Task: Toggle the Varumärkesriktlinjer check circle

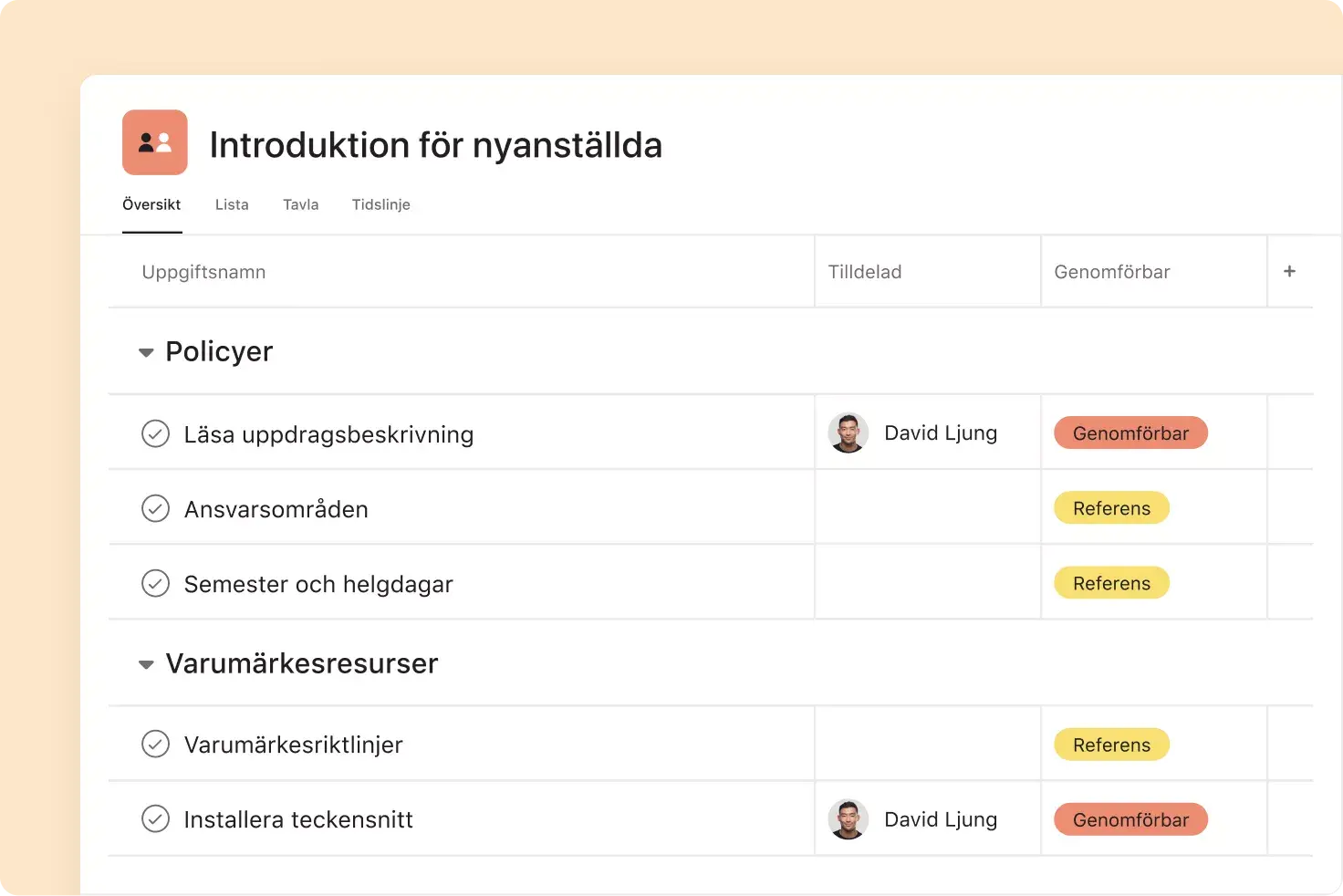Action: click(156, 744)
